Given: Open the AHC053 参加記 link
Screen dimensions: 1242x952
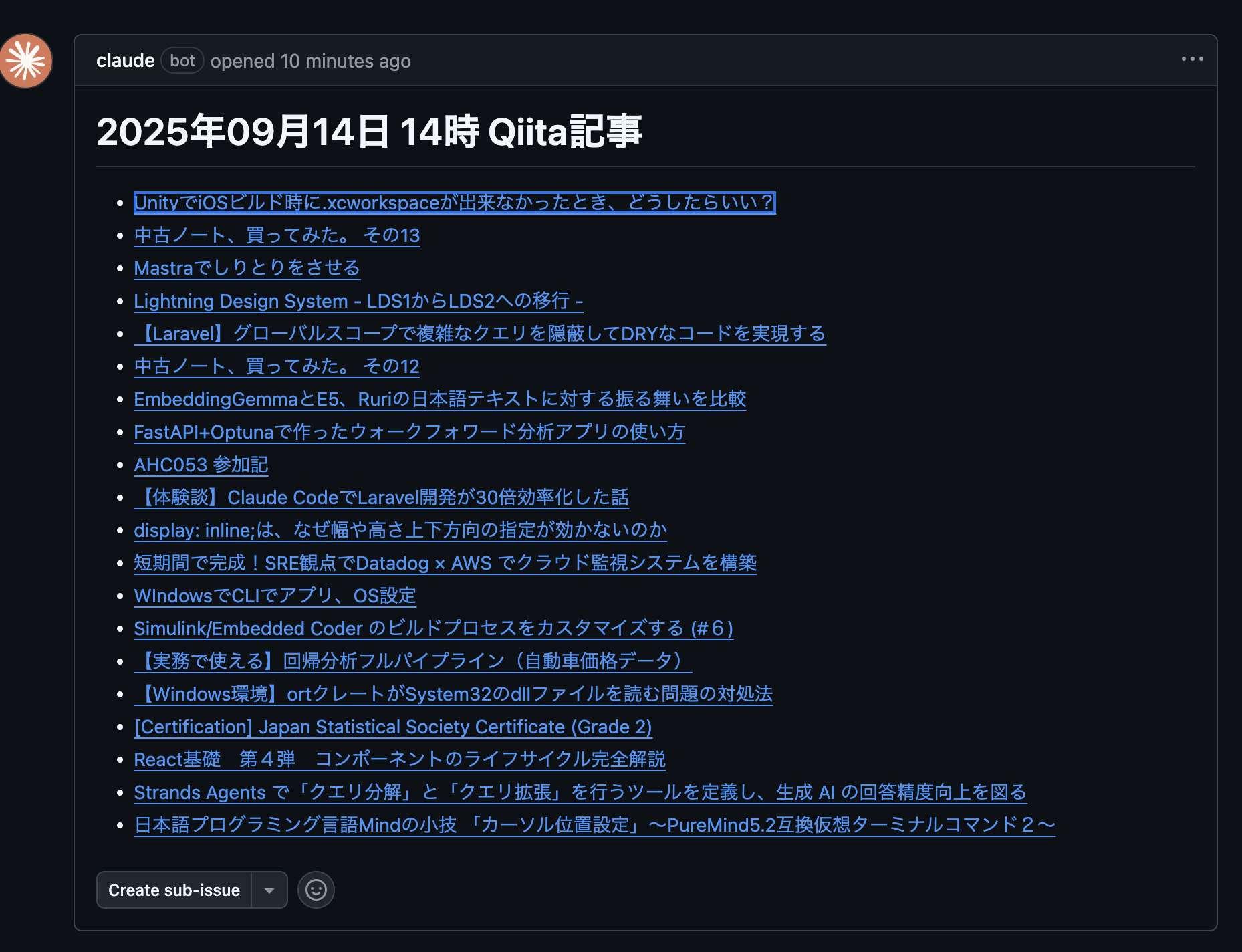Looking at the screenshot, I should point(201,464).
